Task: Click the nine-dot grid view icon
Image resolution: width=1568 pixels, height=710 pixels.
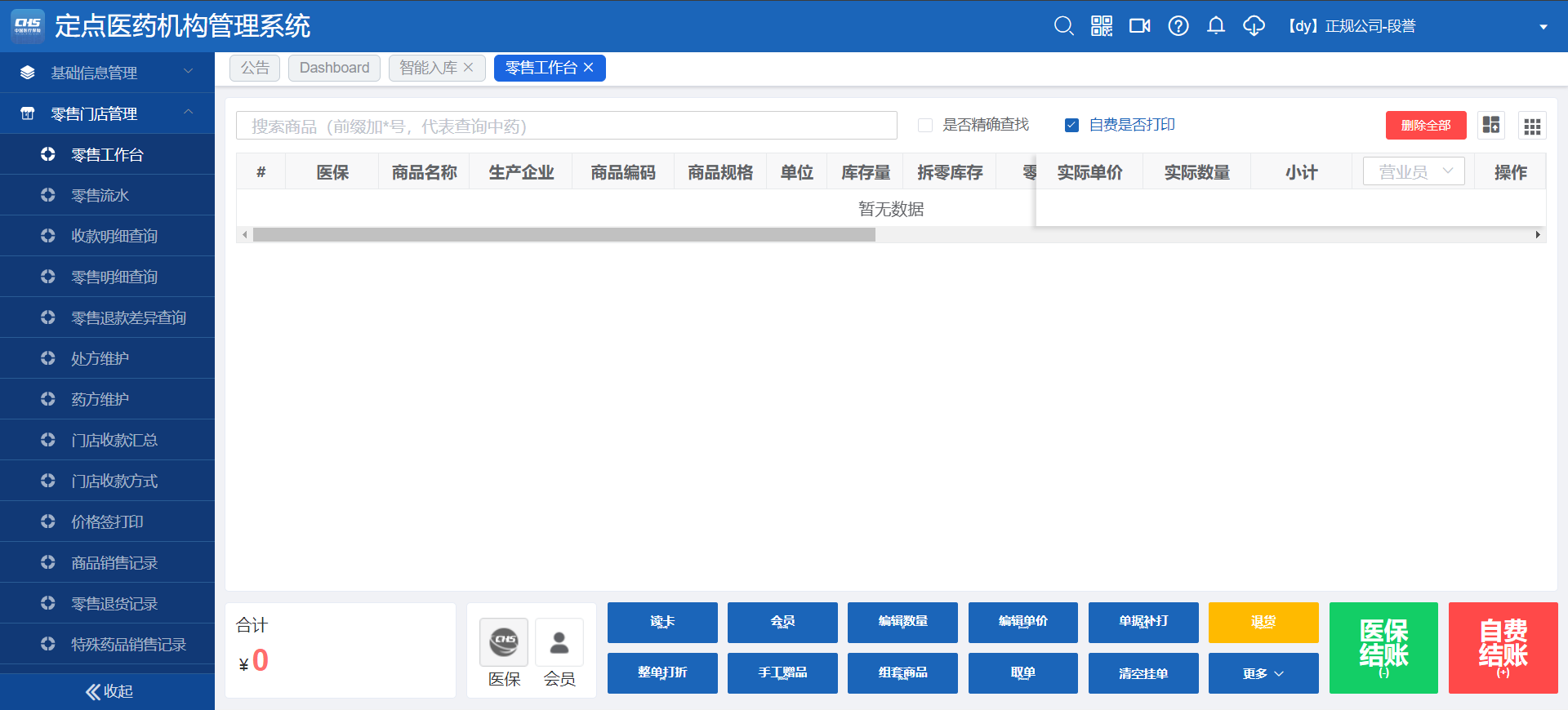Action: [1532, 126]
